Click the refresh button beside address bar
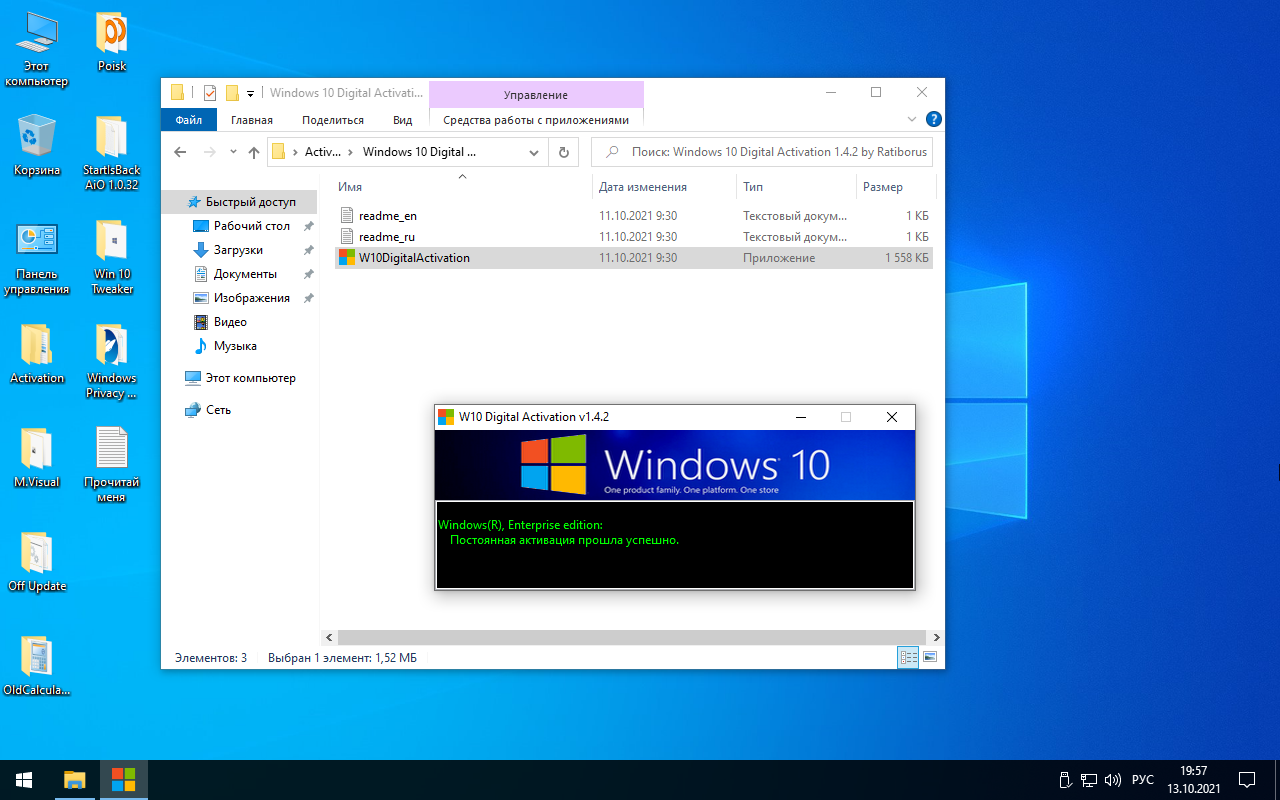1280x800 pixels. pyautogui.click(x=564, y=152)
